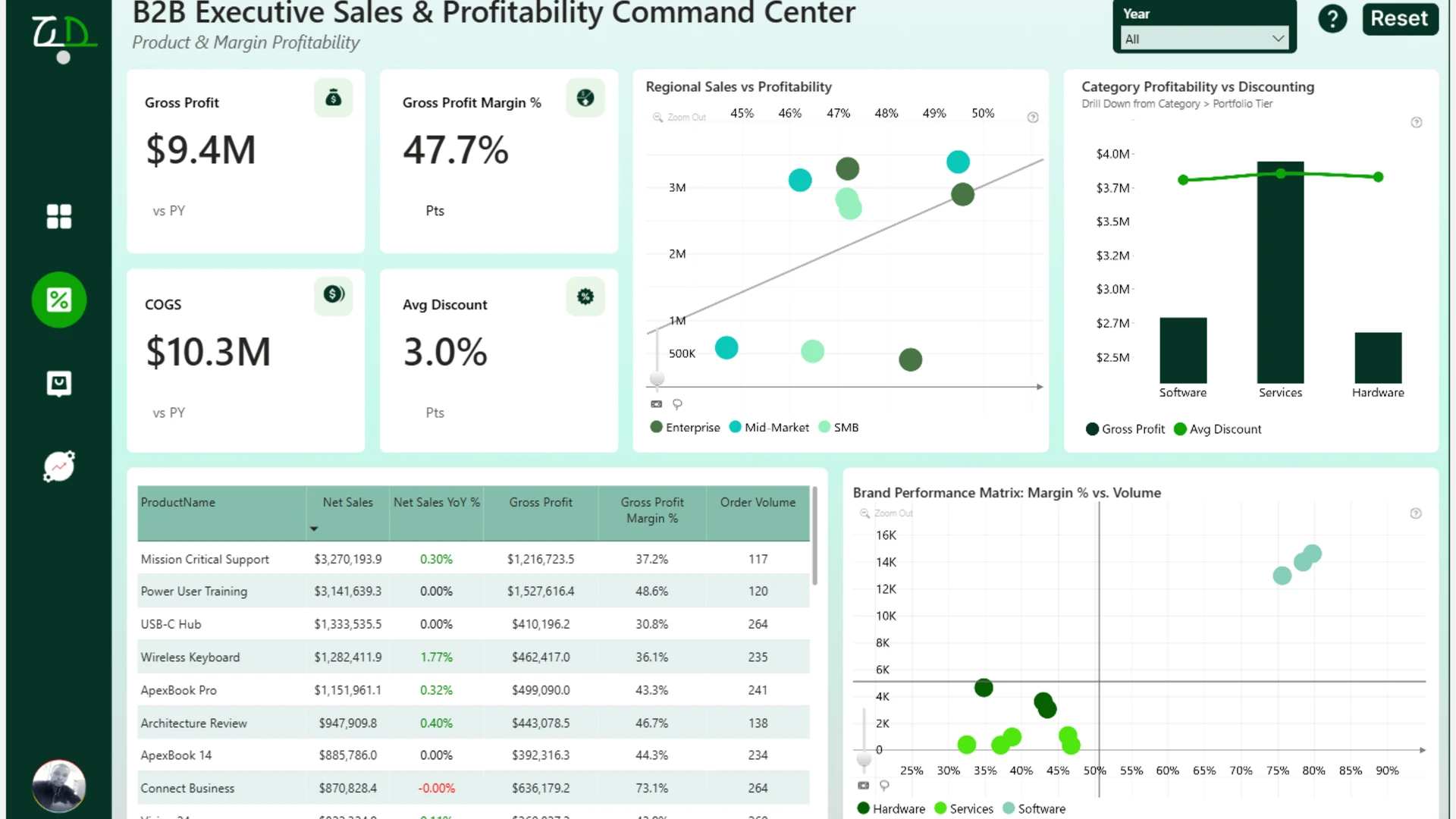Select the ApexBook 14 product cell

[176, 756]
